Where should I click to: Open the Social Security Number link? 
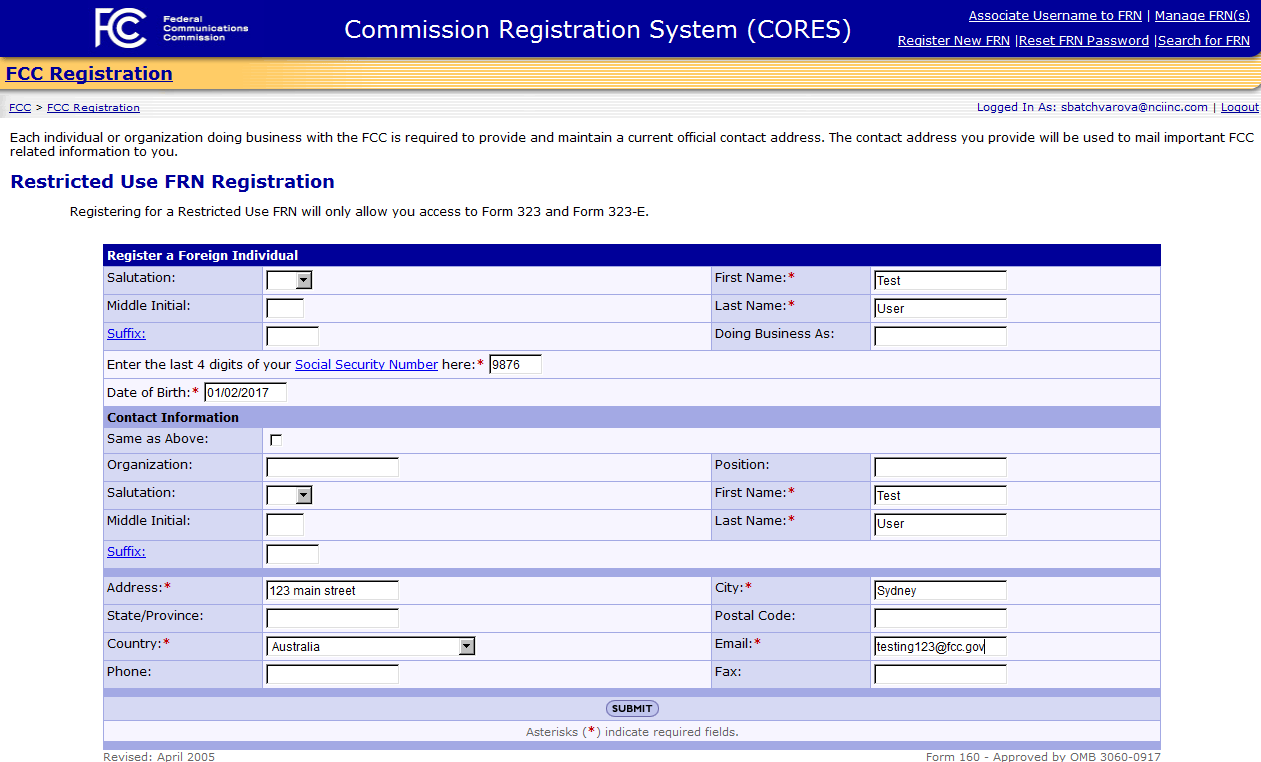tap(366, 365)
